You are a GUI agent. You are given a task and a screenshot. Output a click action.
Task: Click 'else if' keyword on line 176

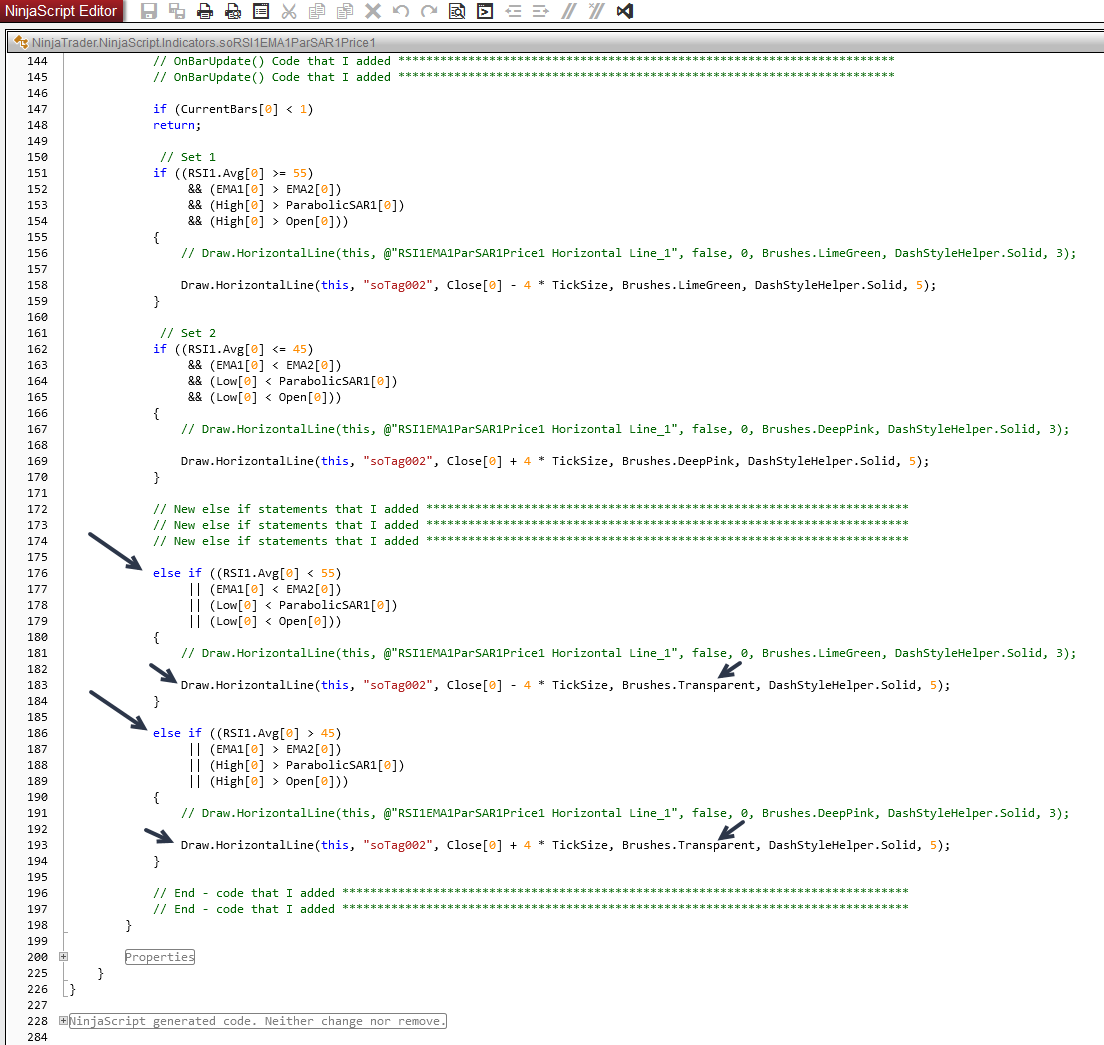pyautogui.click(x=177, y=573)
